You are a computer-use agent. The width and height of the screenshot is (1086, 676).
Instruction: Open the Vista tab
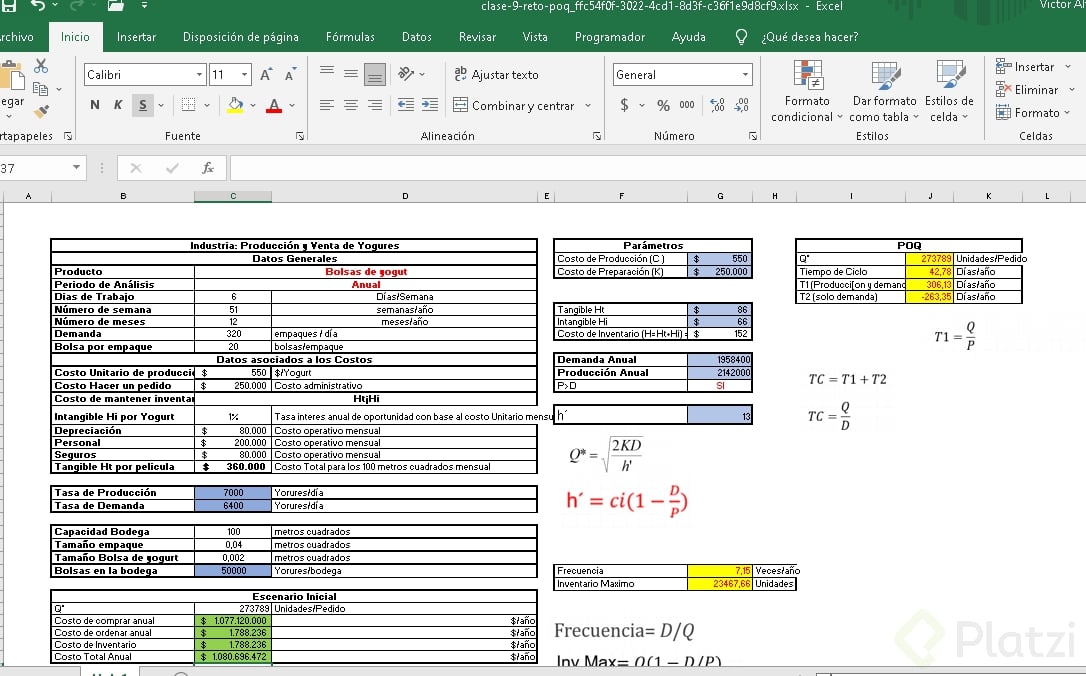click(535, 37)
